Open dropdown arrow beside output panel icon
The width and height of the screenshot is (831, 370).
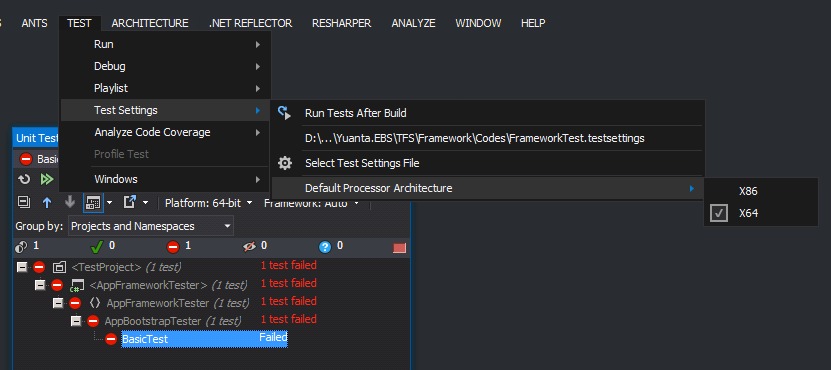point(109,202)
